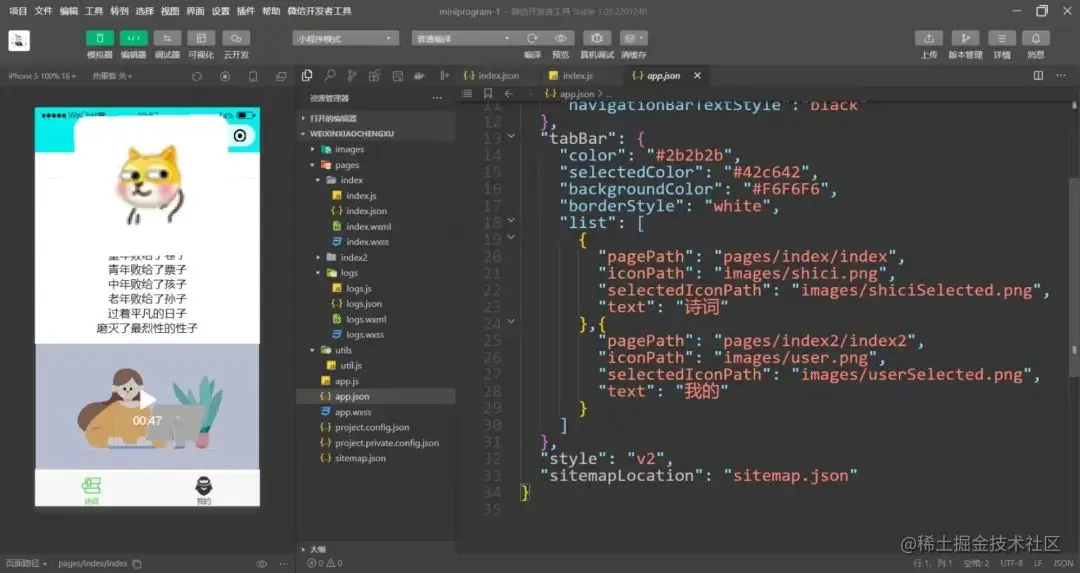Click the bookmark icon in breadcrumb bar
The height and width of the screenshot is (573, 1080).
click(488, 94)
